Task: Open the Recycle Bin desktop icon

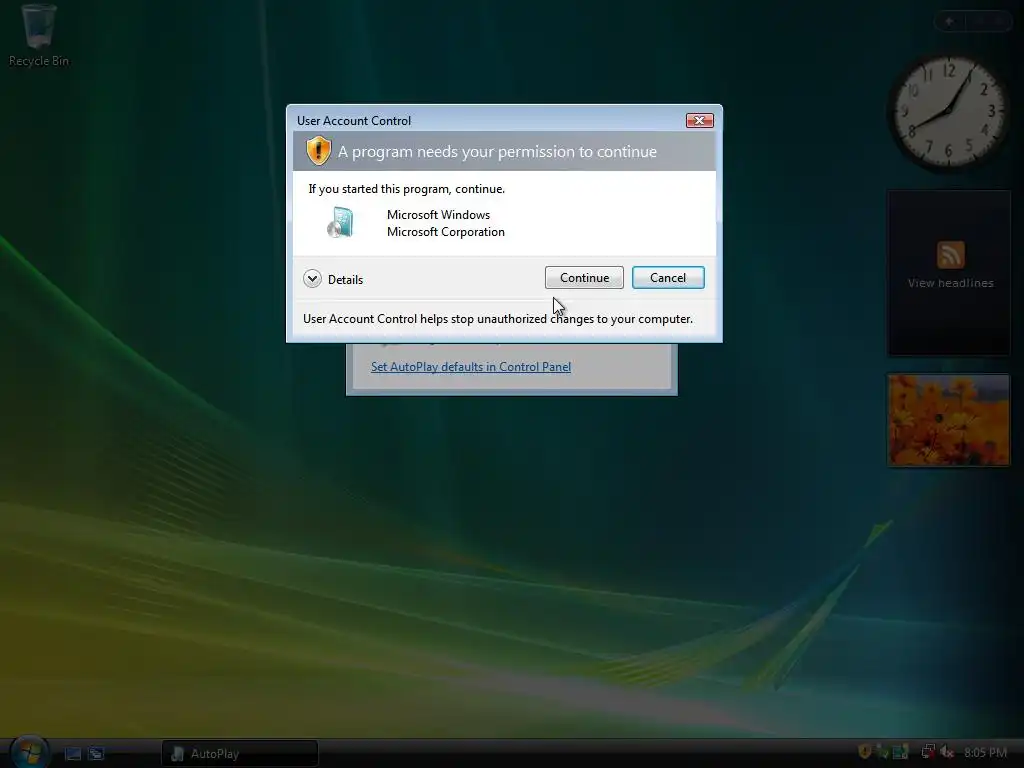Action: click(39, 36)
